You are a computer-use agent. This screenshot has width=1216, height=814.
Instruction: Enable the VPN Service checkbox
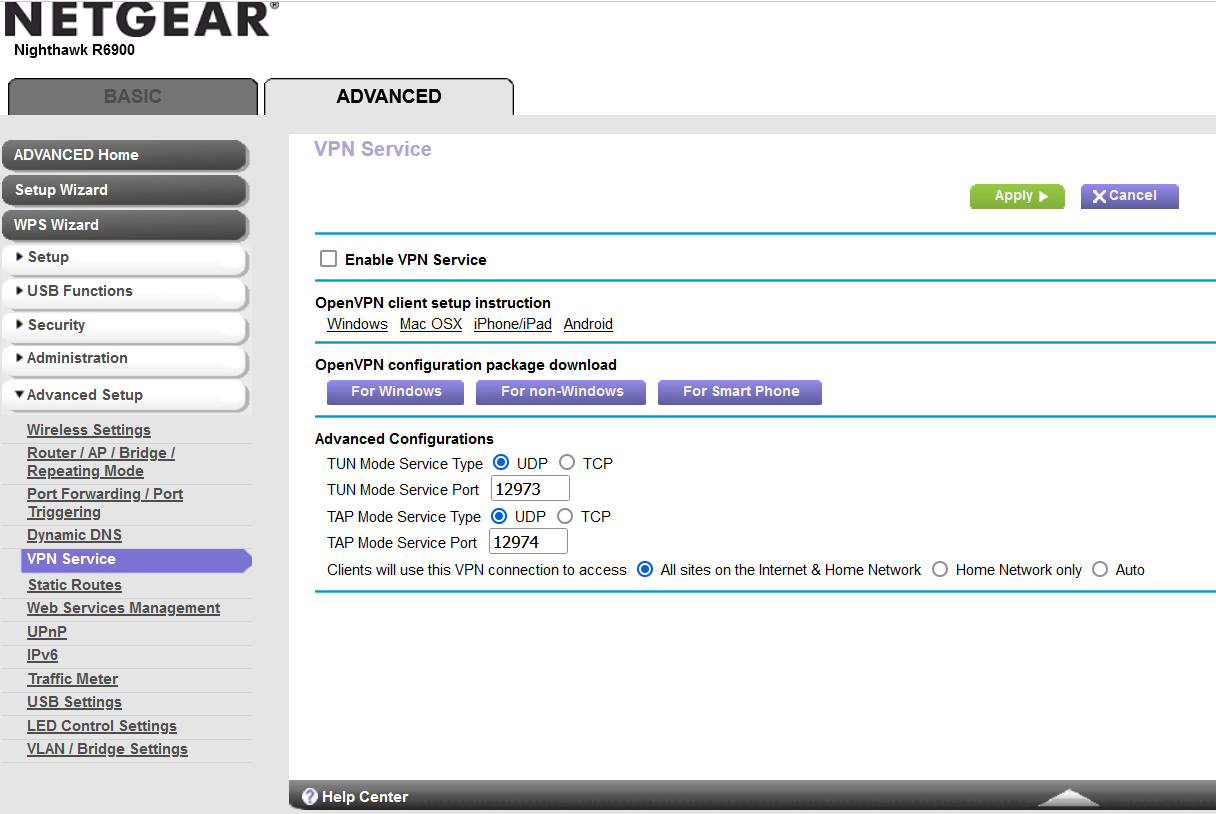(328, 258)
